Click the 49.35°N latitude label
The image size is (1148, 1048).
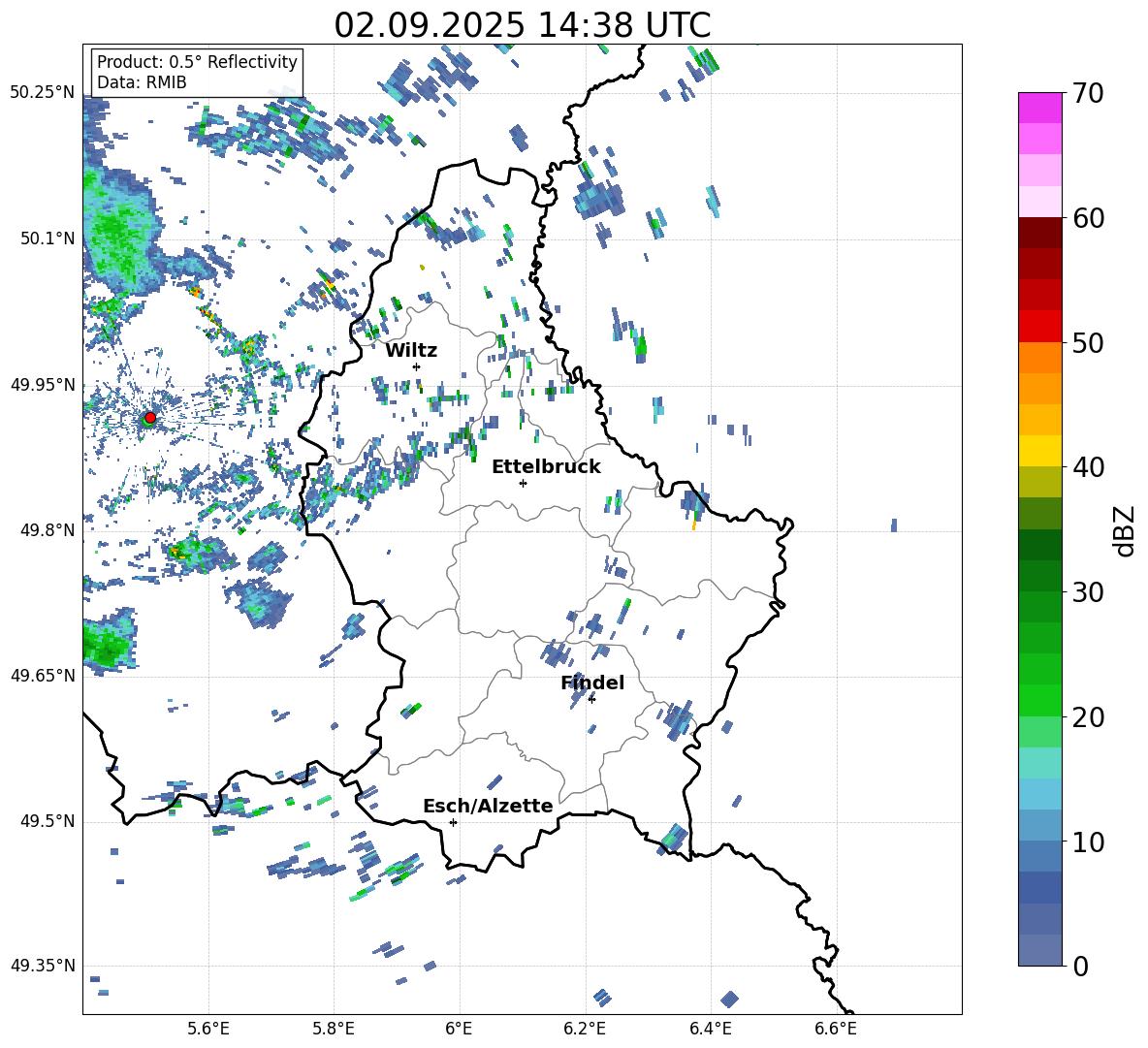click(x=43, y=966)
